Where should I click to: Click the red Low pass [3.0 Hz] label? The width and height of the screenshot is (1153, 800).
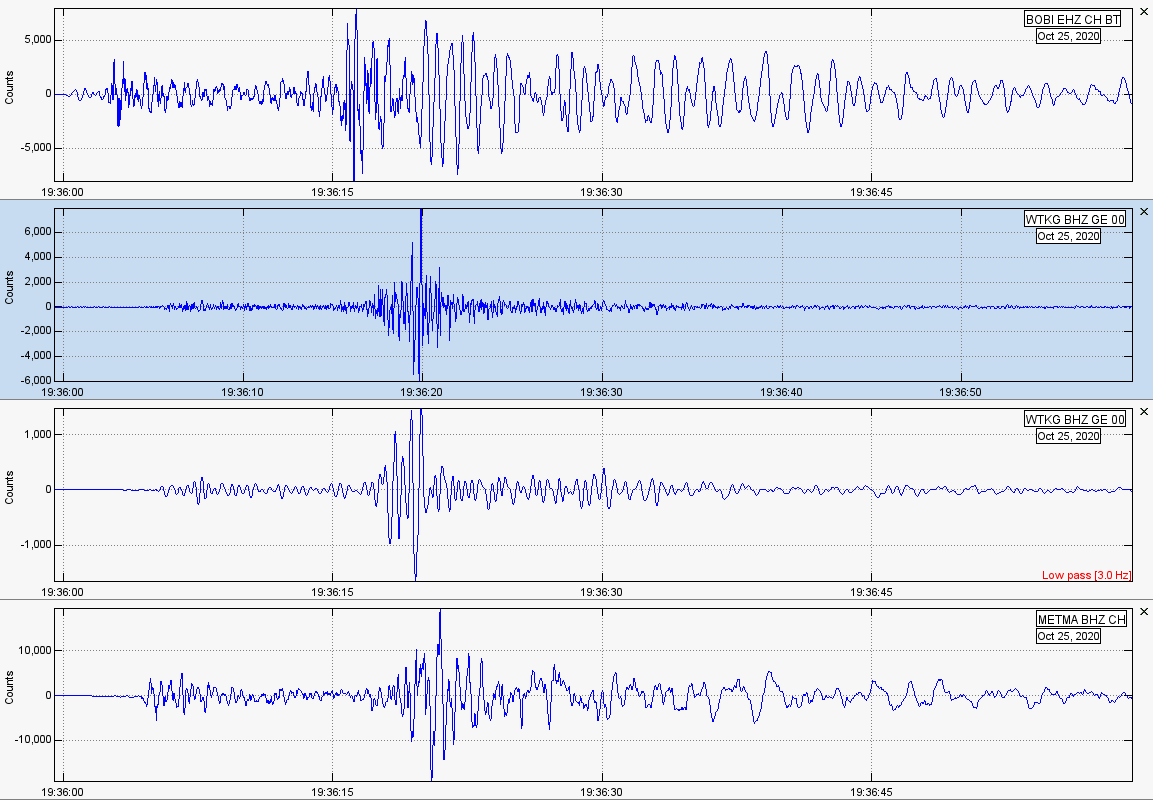[1085, 575]
